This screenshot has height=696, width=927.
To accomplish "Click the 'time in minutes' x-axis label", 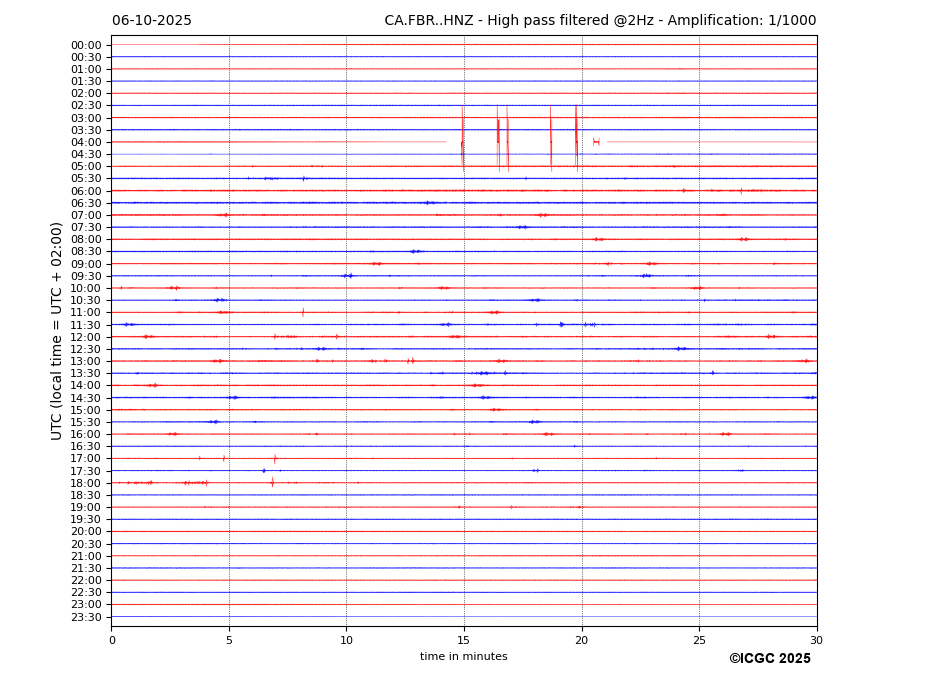I will pyautogui.click(x=463, y=657).
